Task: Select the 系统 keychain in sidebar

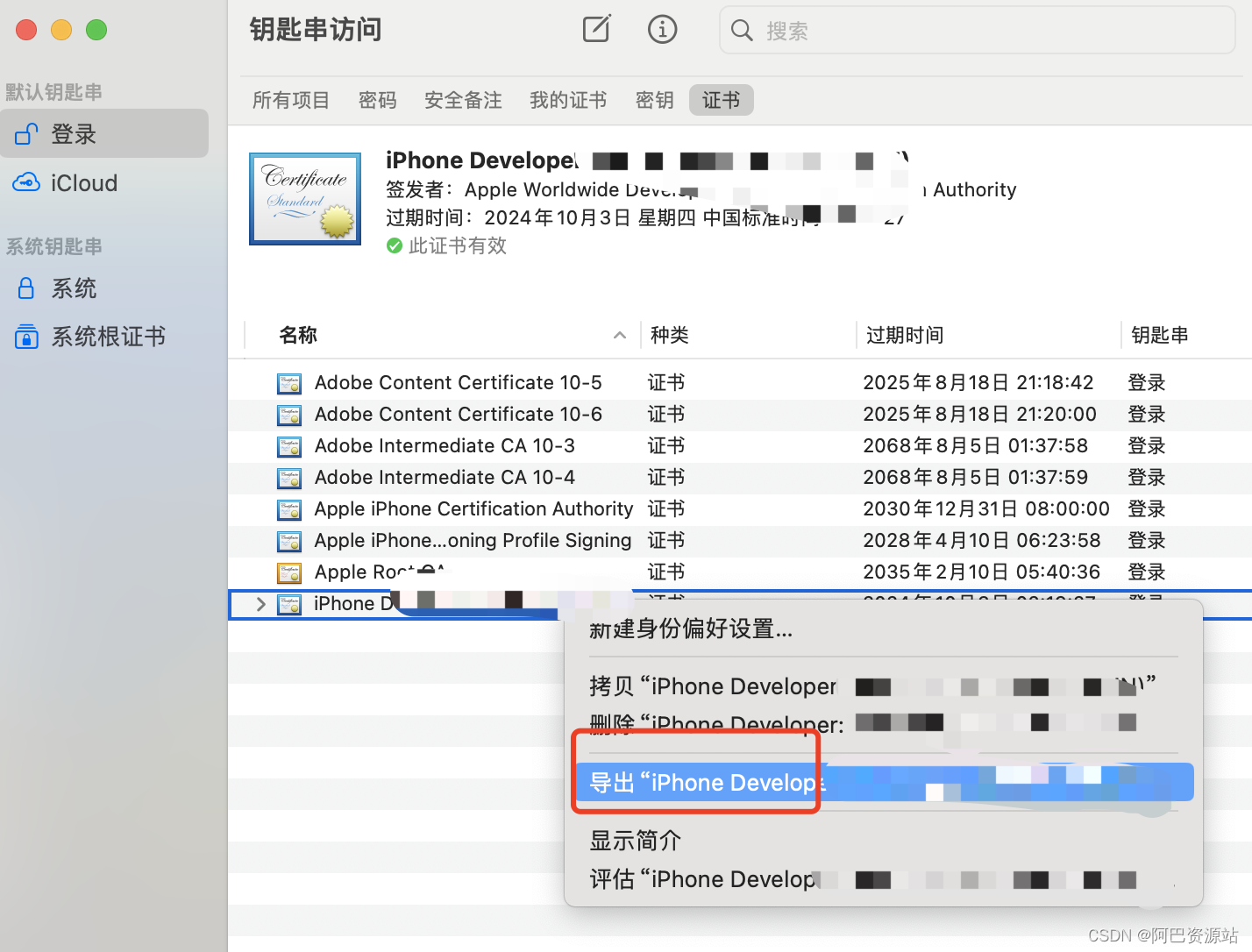Action: point(104,288)
